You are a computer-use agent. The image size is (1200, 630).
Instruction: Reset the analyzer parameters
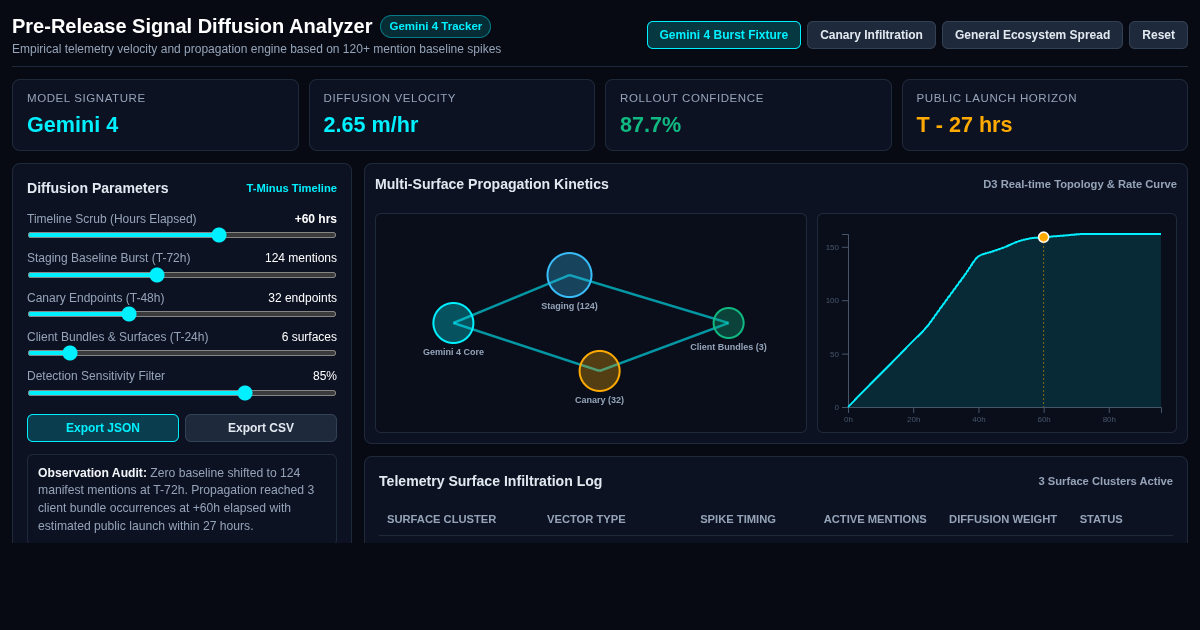click(x=1158, y=35)
